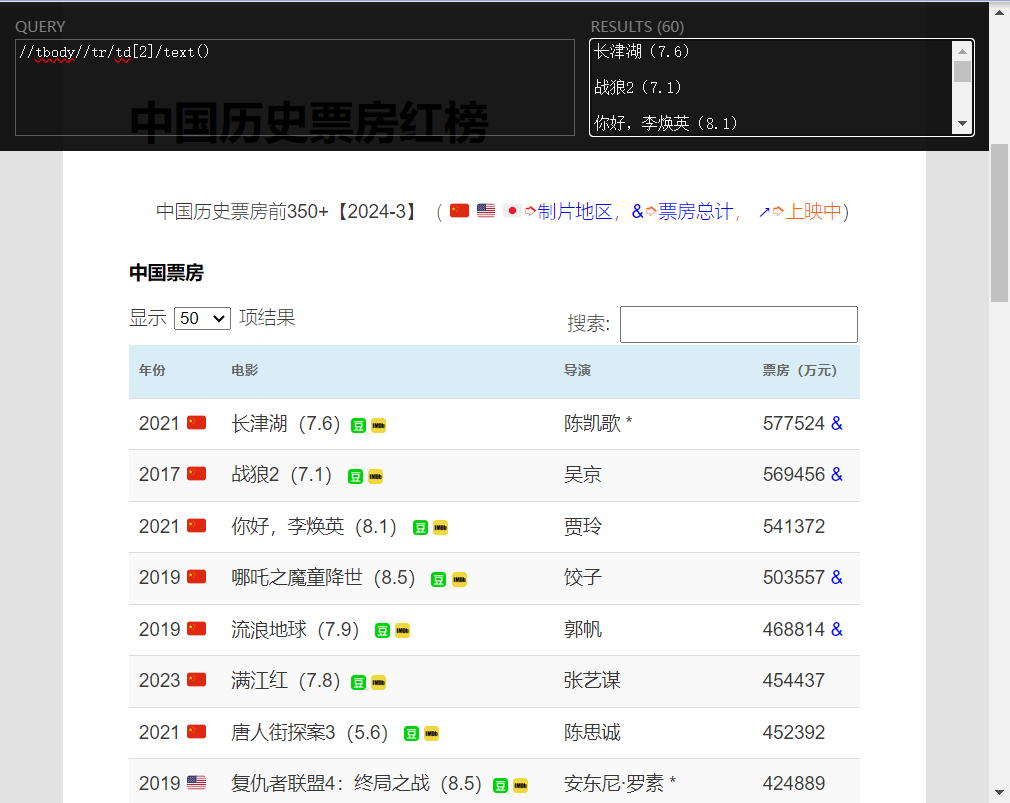This screenshot has height=803, width=1010.
Task: Click the Douban icon beside 满江红
Action: click(x=358, y=683)
